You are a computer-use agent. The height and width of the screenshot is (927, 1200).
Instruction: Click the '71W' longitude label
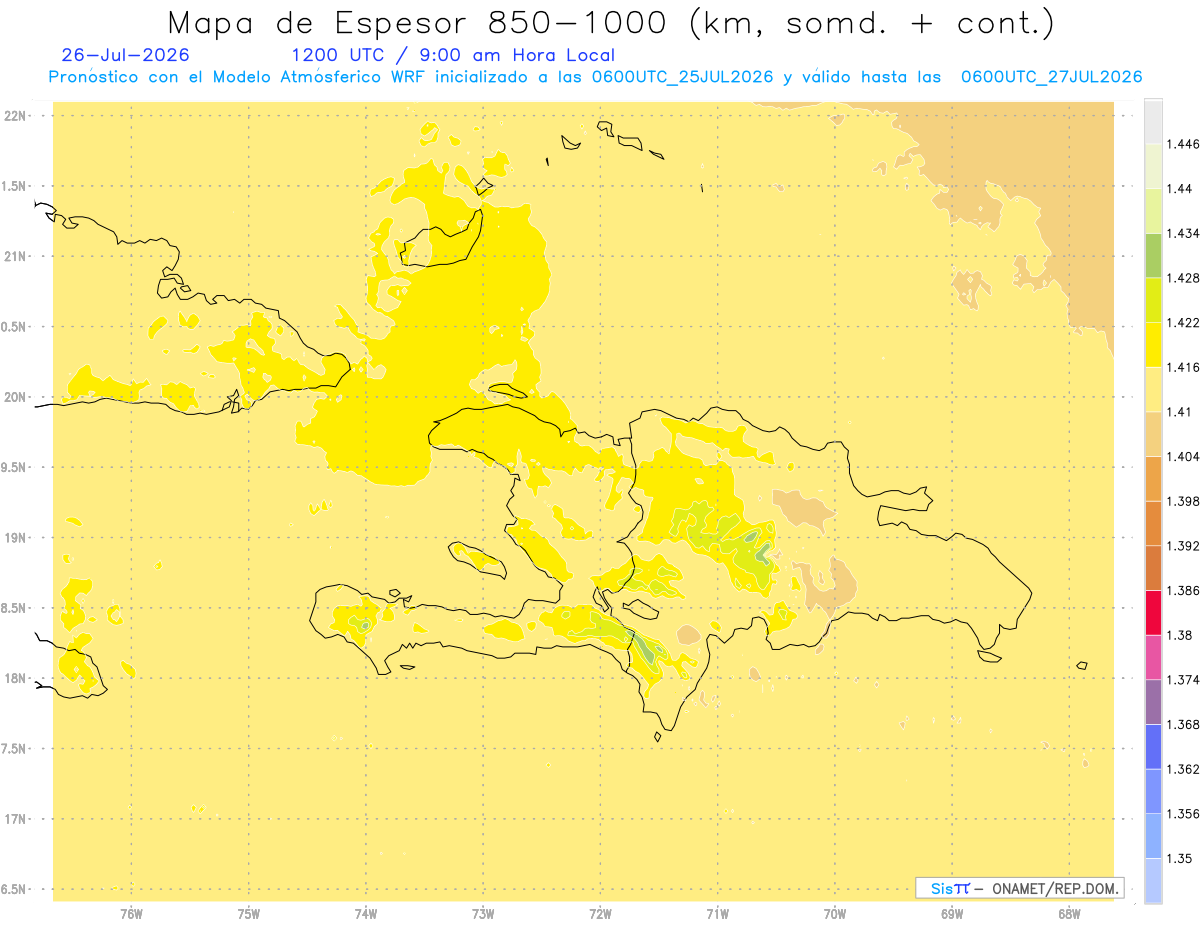click(x=717, y=914)
